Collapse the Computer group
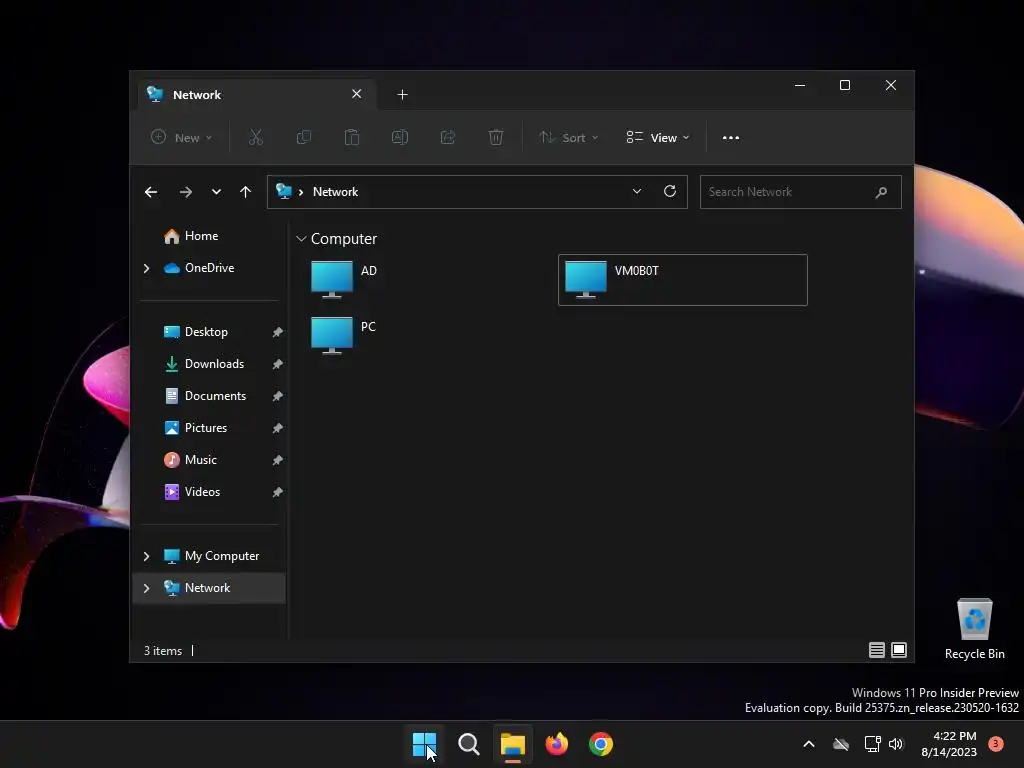The height and width of the screenshot is (768, 1024). pos(301,239)
